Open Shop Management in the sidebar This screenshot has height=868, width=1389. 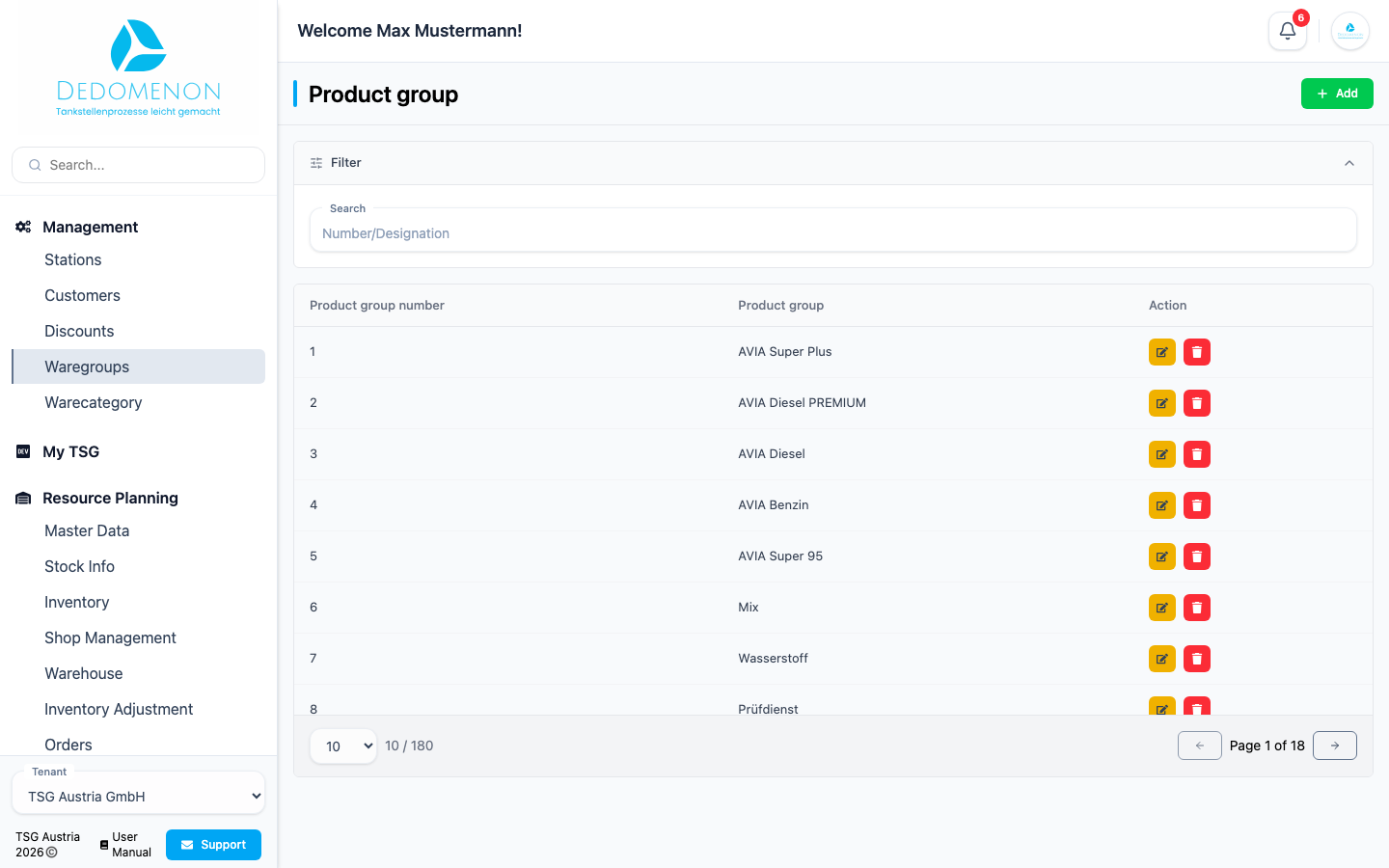(x=138, y=637)
